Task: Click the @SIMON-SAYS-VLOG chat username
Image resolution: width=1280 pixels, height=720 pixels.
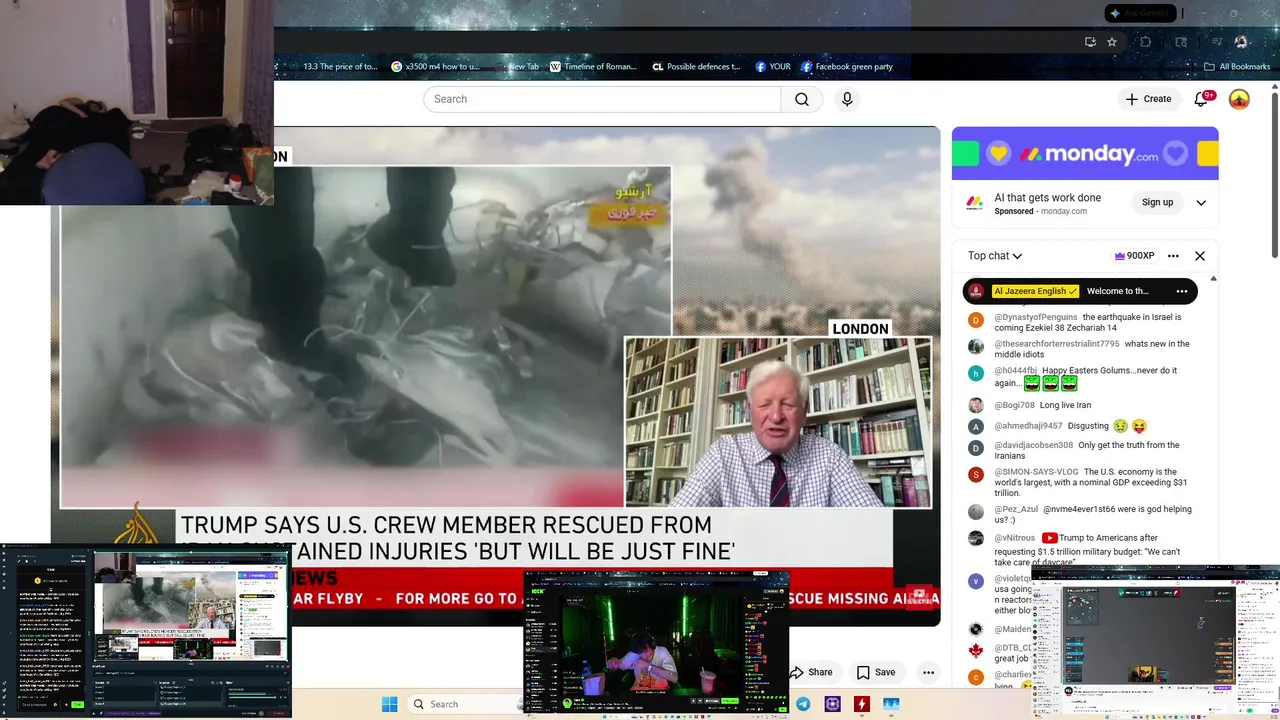Action: tap(1036, 472)
